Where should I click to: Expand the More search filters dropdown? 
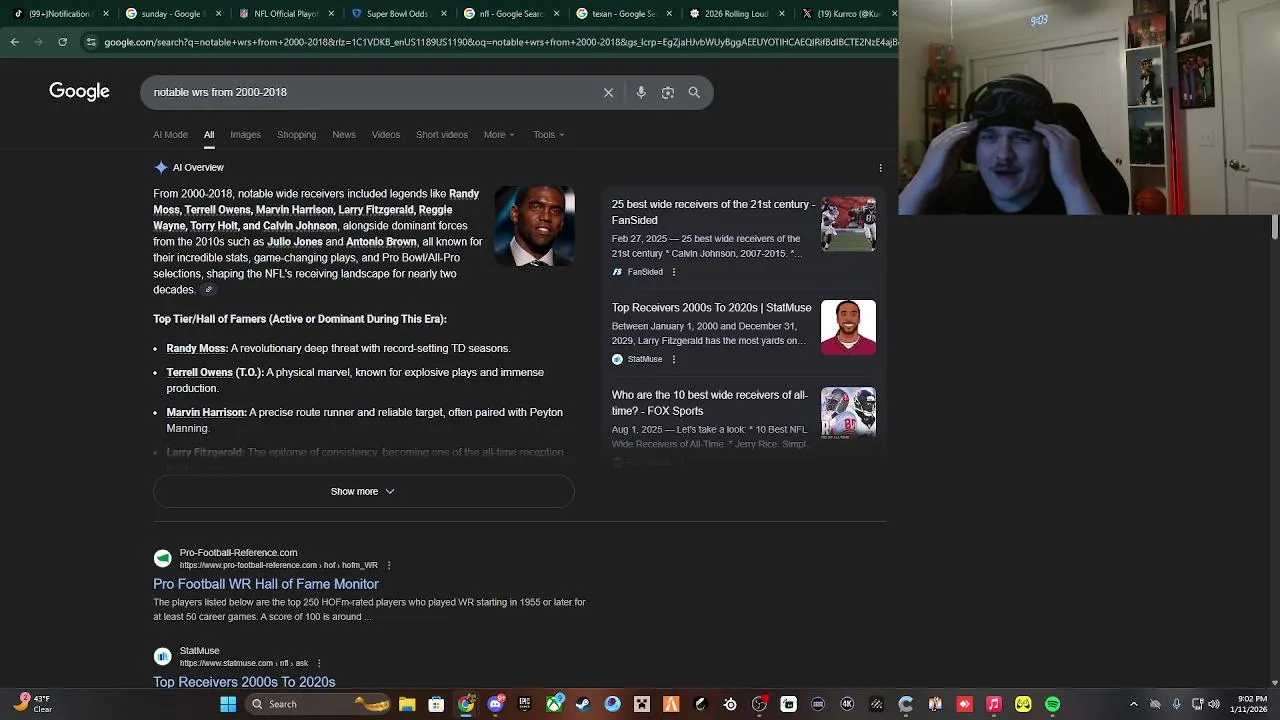(499, 135)
